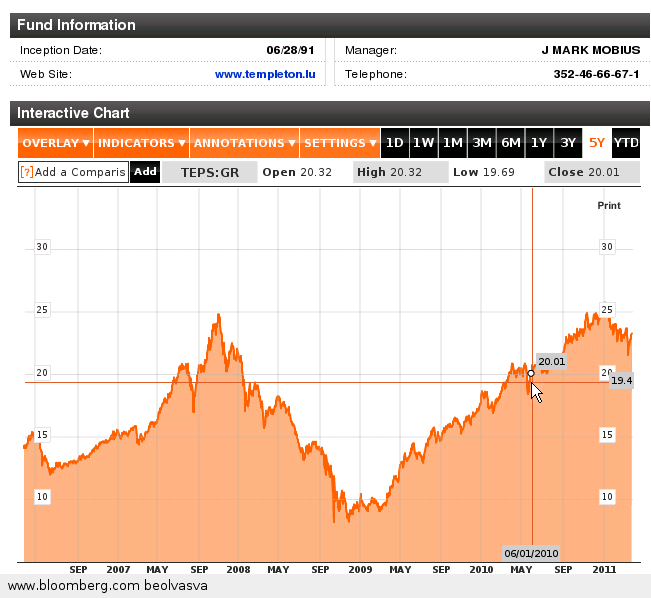Click the Add a Comparison field
This screenshot has height=598, width=651.
[x=80, y=172]
